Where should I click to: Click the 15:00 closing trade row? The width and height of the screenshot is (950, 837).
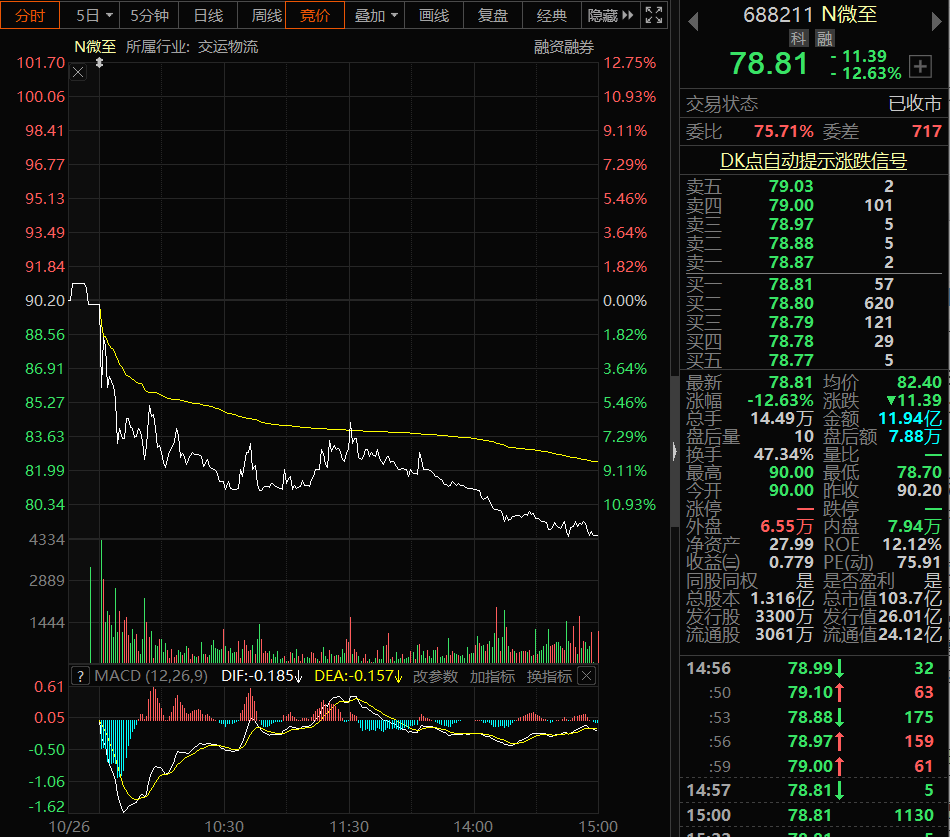810,815
